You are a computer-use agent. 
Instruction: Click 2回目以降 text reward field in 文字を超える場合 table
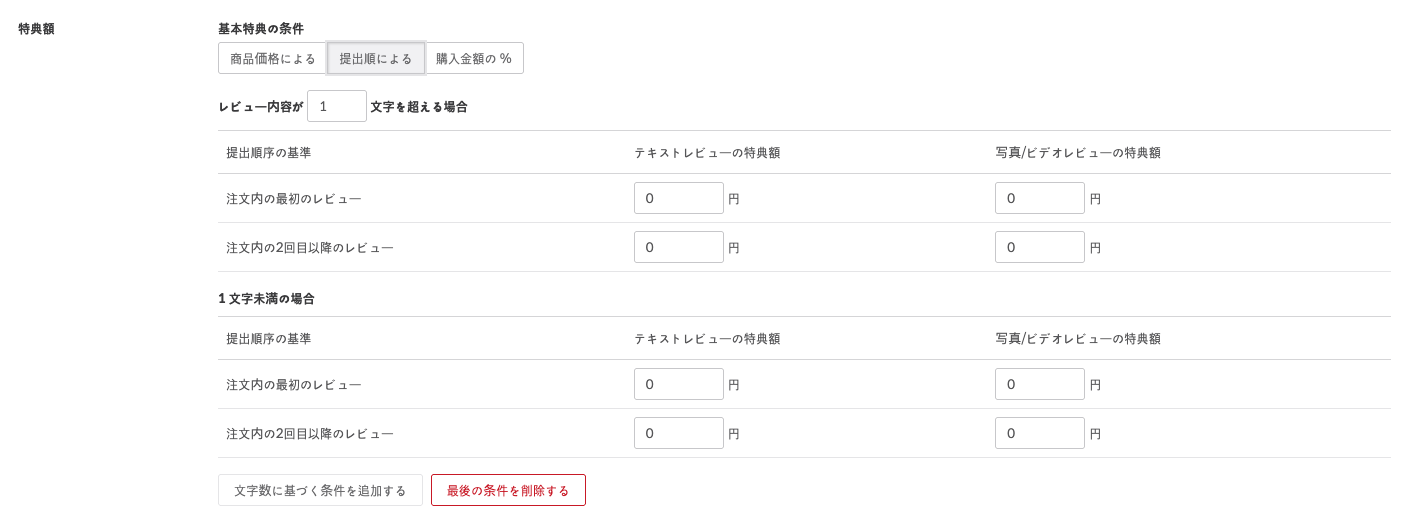coord(678,247)
